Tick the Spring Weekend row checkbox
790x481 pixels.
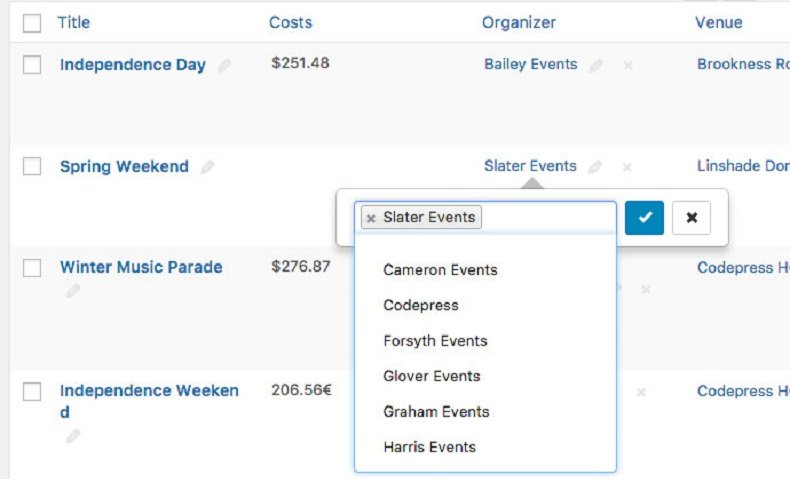(x=32, y=167)
